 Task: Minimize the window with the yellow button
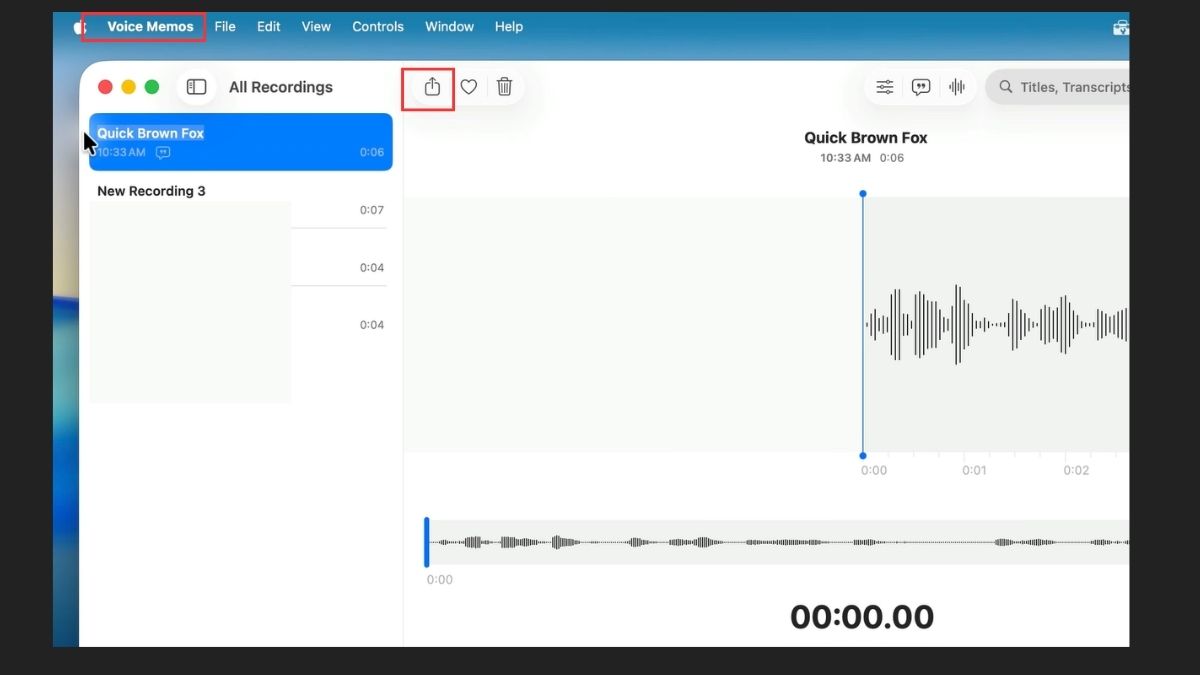(128, 87)
